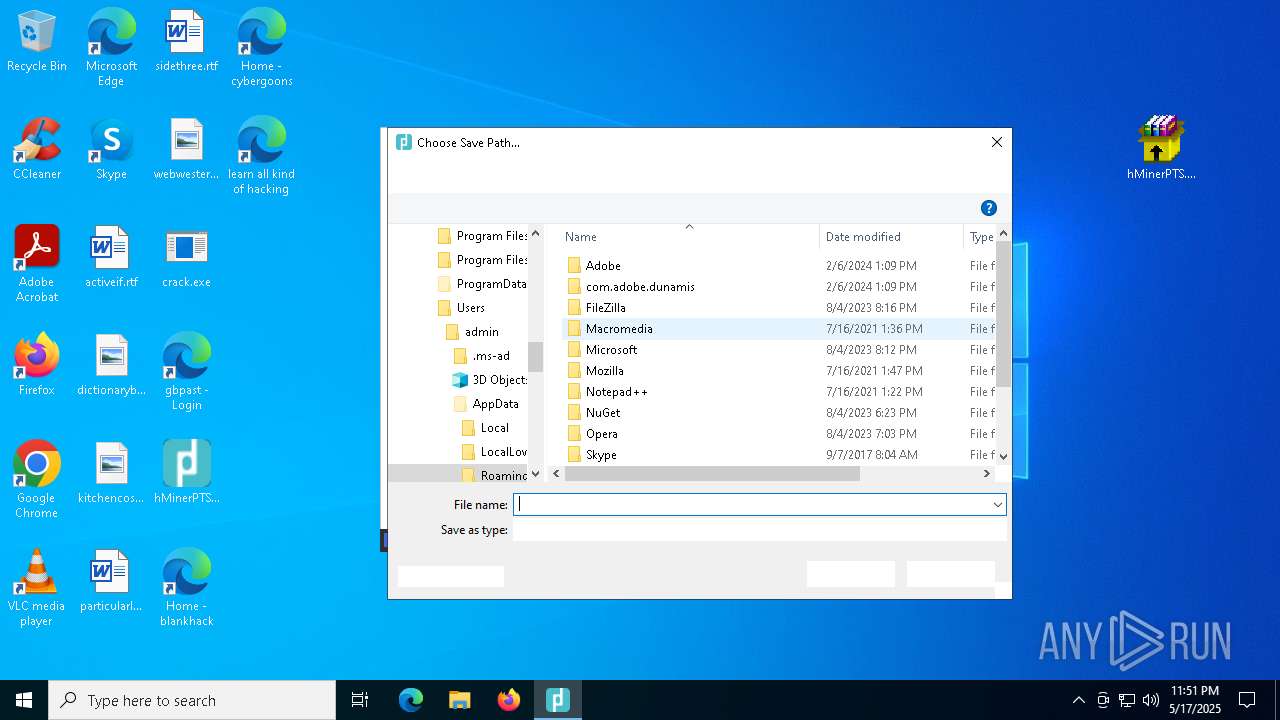Open Task View on the taskbar

360,700
